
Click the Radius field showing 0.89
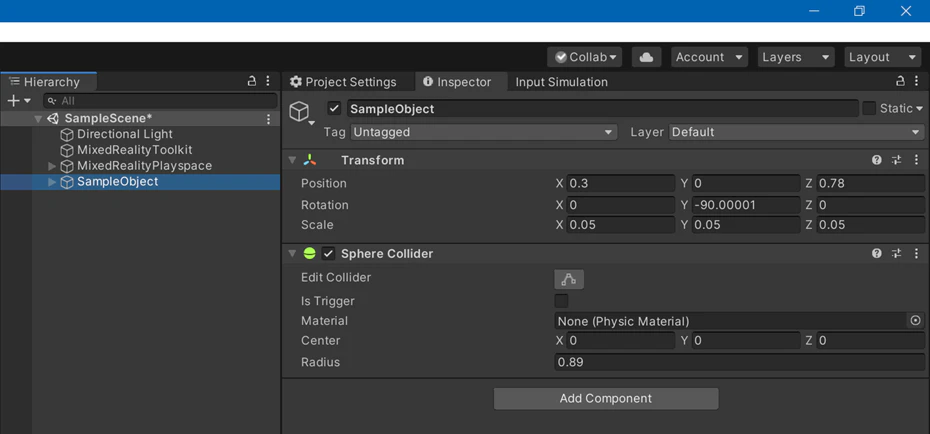point(739,362)
